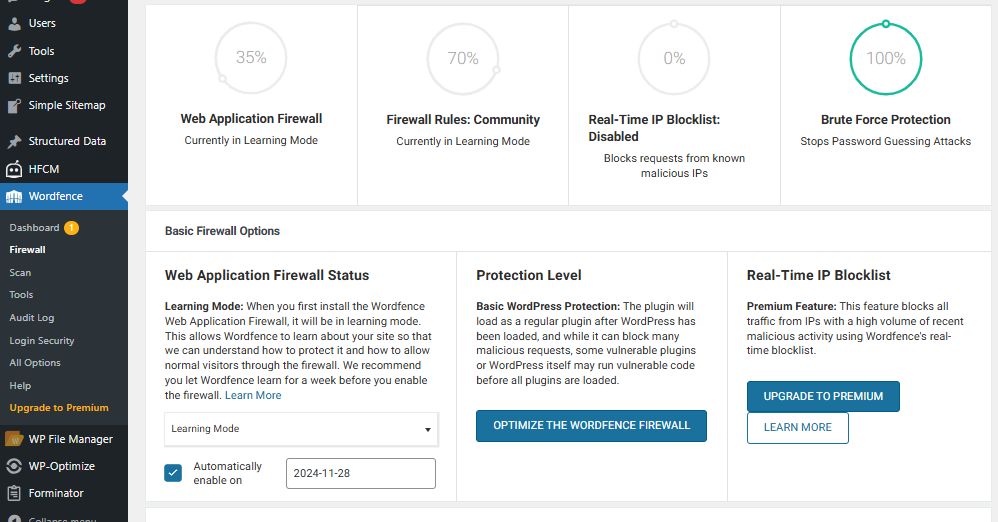Click the Upgrade to Premium button
Screen dimensions: 998x522
coord(823,397)
